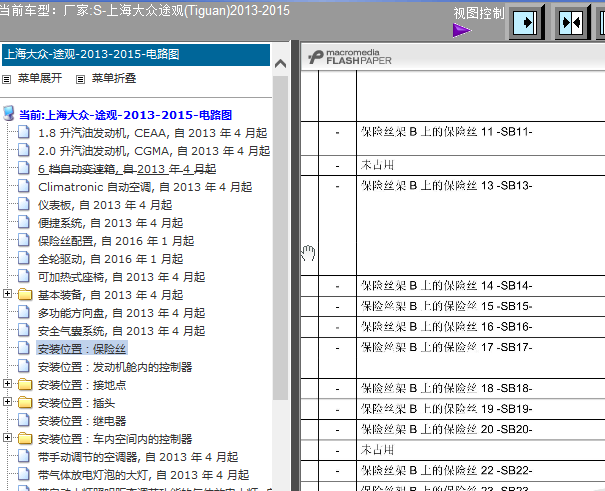Expand the 安装位置：接地点 folder node
605x491 pixels.
click(x=7, y=384)
